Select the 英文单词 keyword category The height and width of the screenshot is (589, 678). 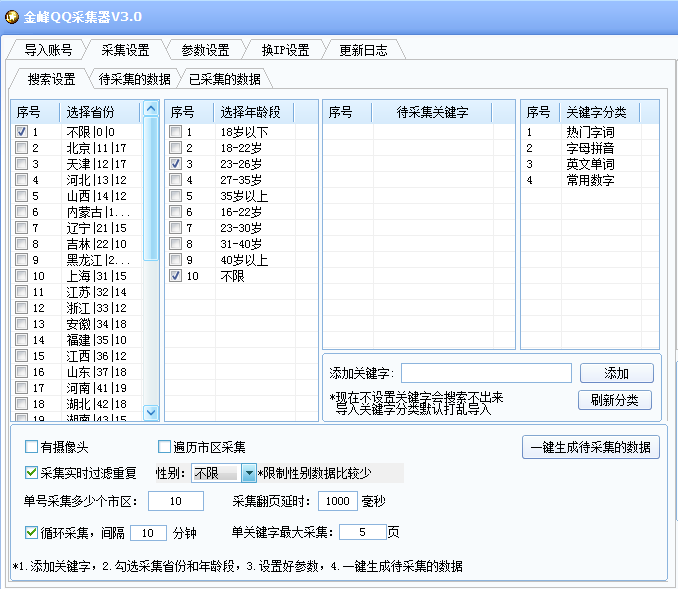pyautogui.click(x=590, y=164)
